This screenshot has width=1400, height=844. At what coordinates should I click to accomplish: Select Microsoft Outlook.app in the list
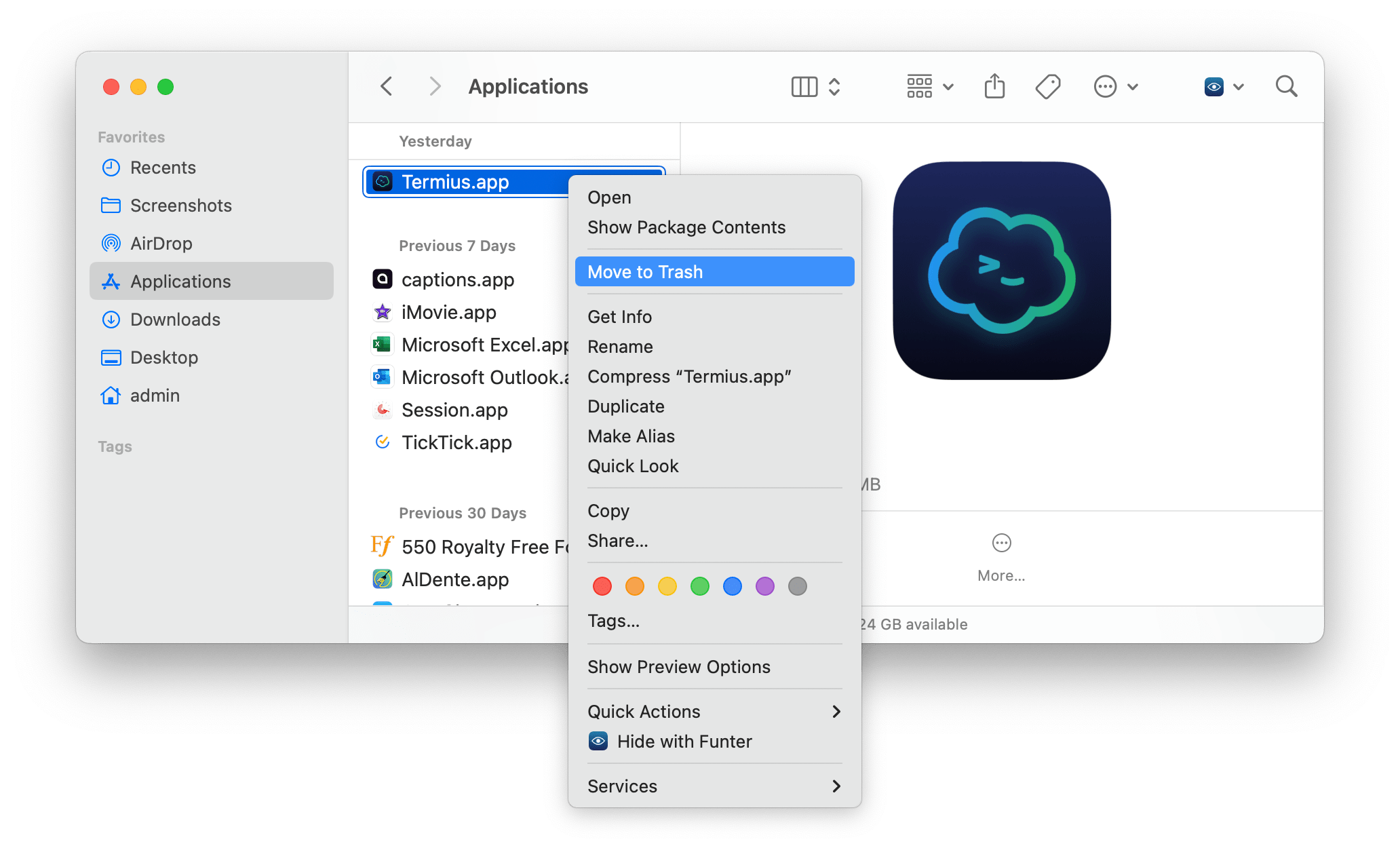pyautogui.click(x=469, y=377)
